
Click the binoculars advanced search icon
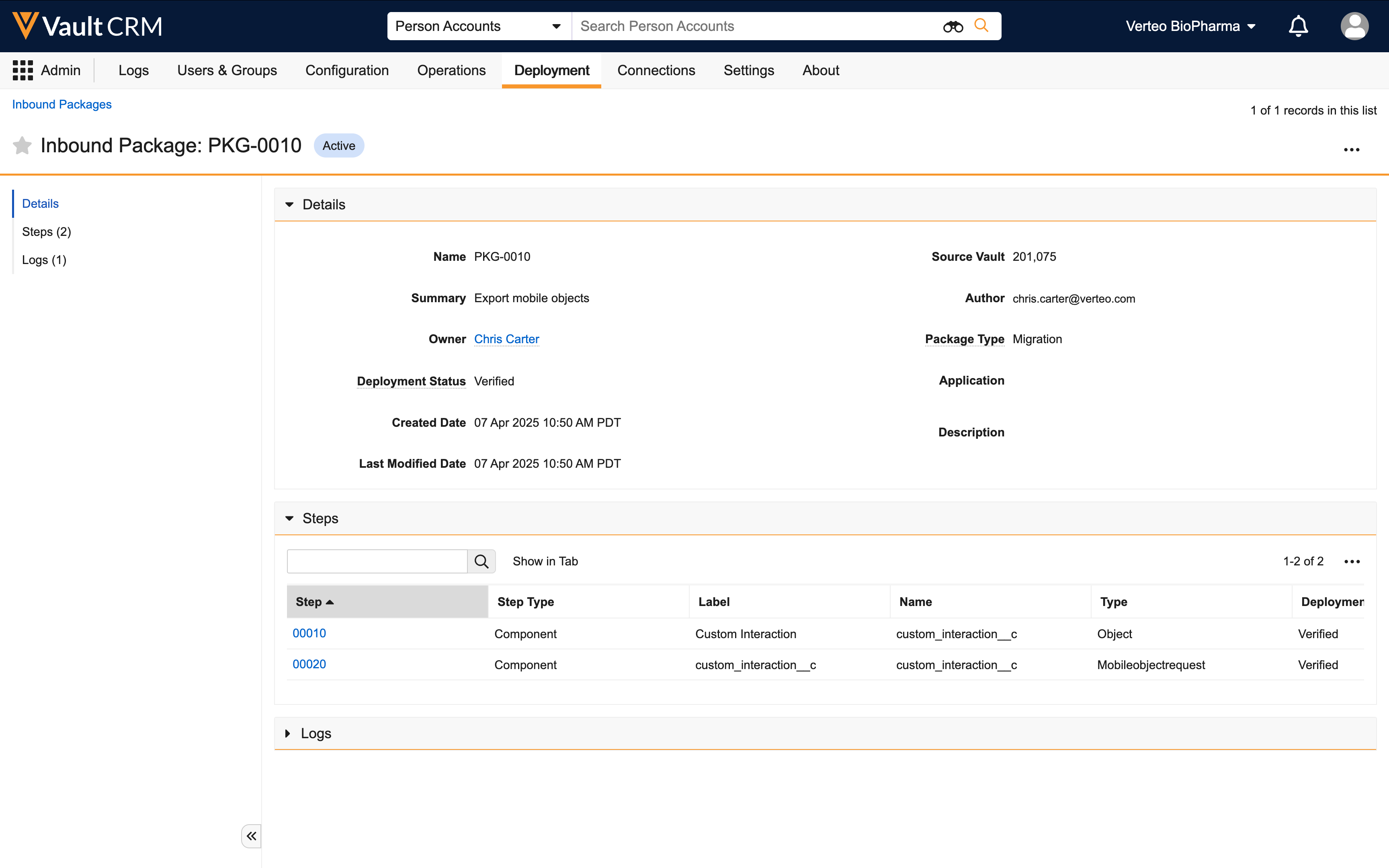953,27
